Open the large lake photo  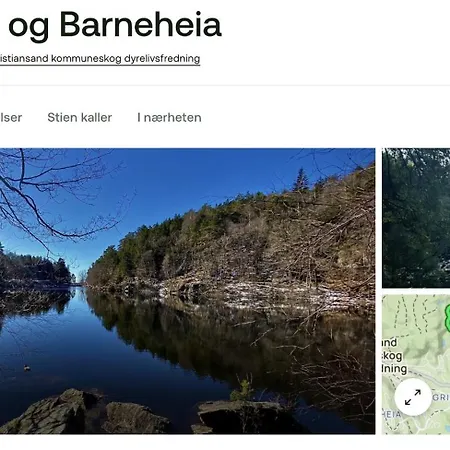[x=187, y=291]
